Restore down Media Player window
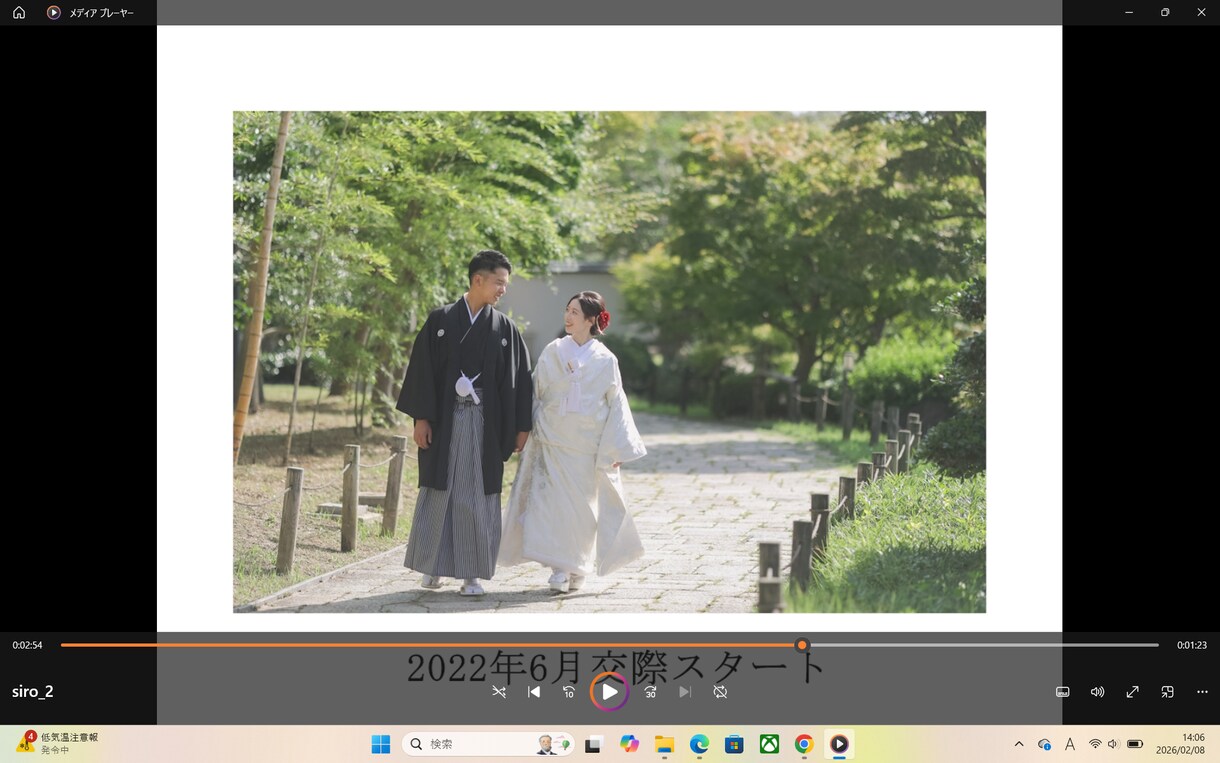This screenshot has width=1220, height=763. tap(1165, 12)
